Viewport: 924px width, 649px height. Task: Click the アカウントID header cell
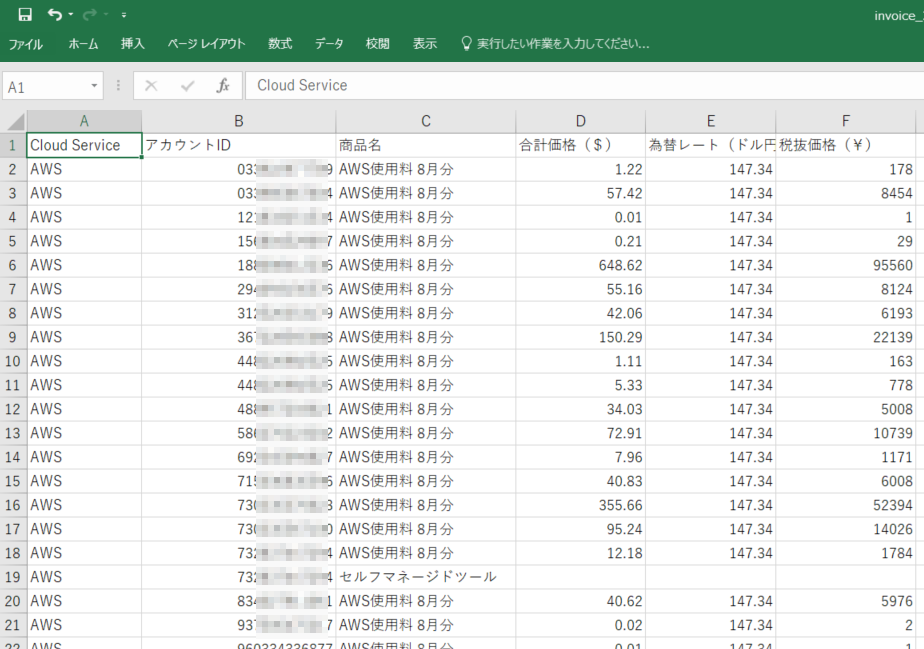click(x=239, y=145)
